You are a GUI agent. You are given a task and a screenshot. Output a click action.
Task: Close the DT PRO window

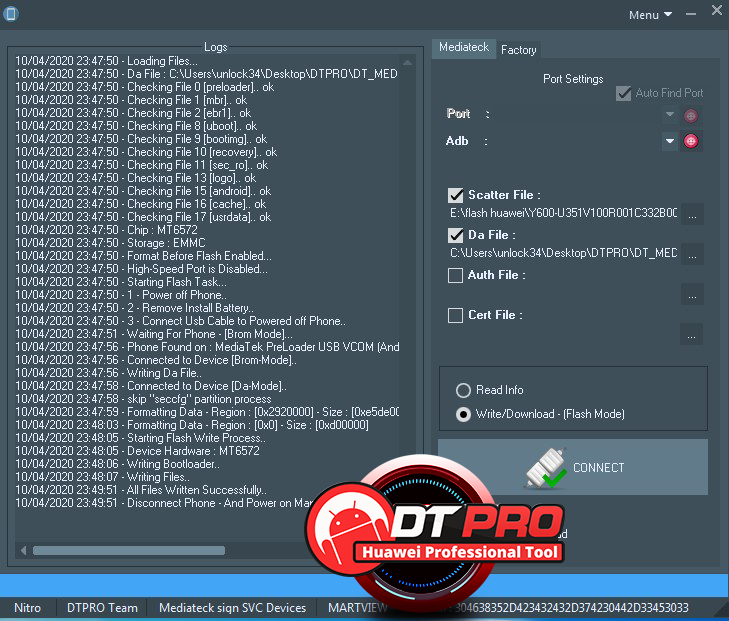(x=716, y=10)
